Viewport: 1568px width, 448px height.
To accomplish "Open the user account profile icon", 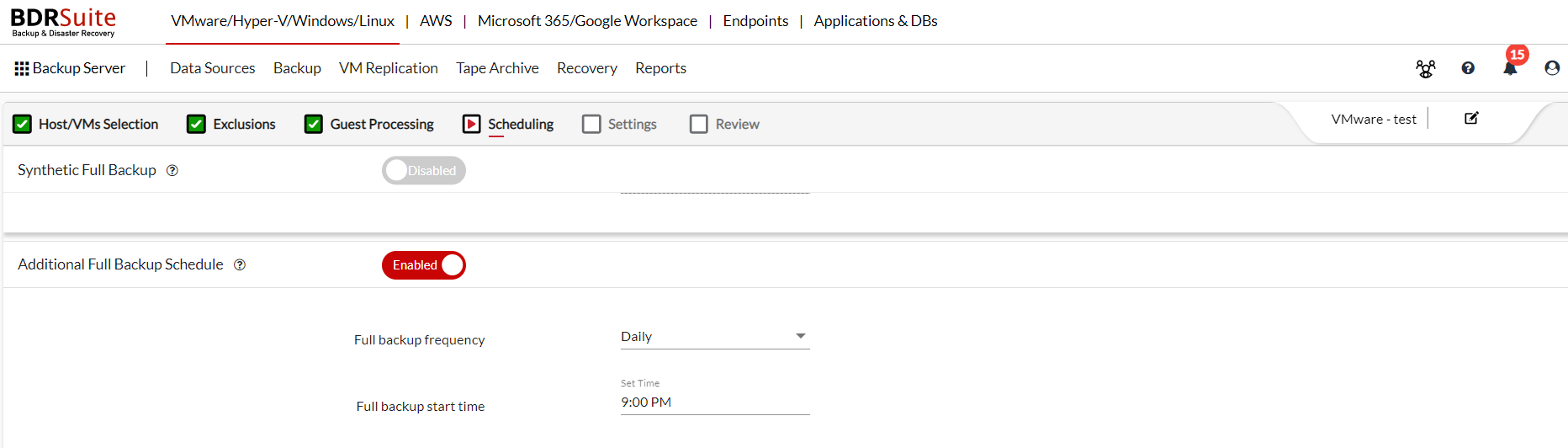I will [1552, 68].
